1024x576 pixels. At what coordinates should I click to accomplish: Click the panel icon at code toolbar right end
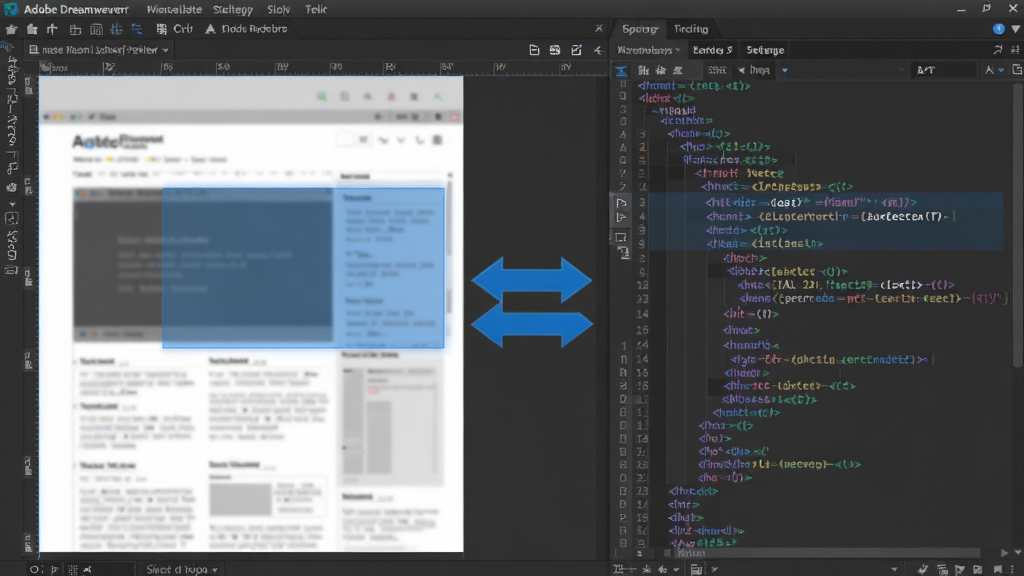point(1016,70)
